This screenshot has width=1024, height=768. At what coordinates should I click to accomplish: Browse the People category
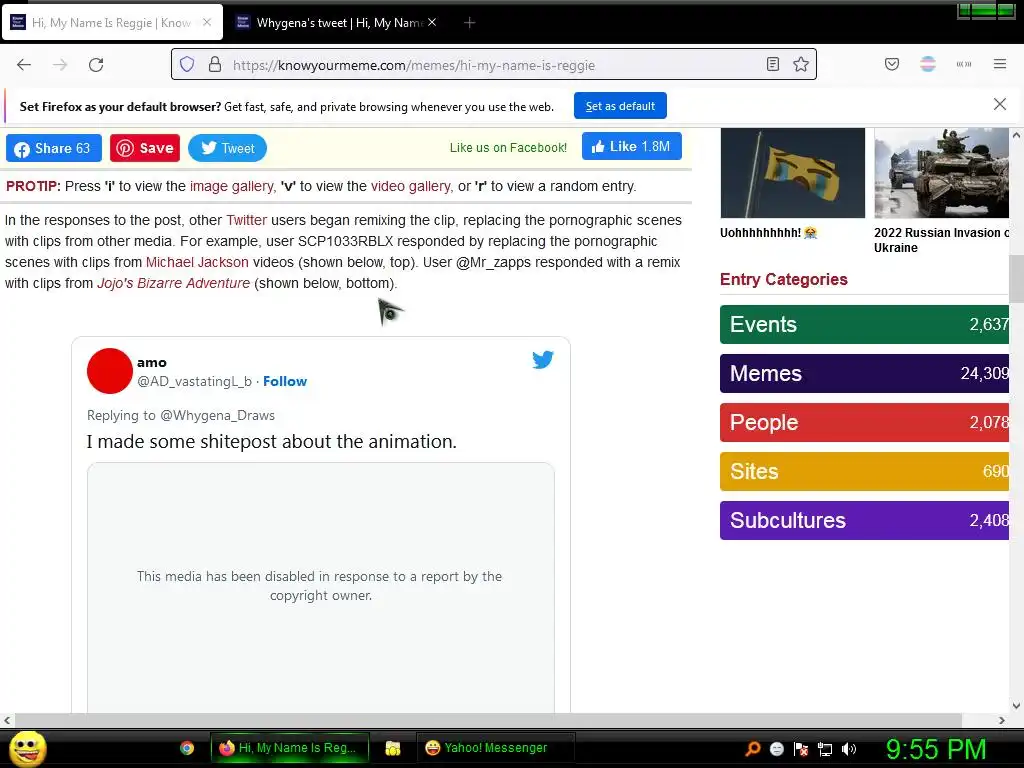tap(864, 423)
